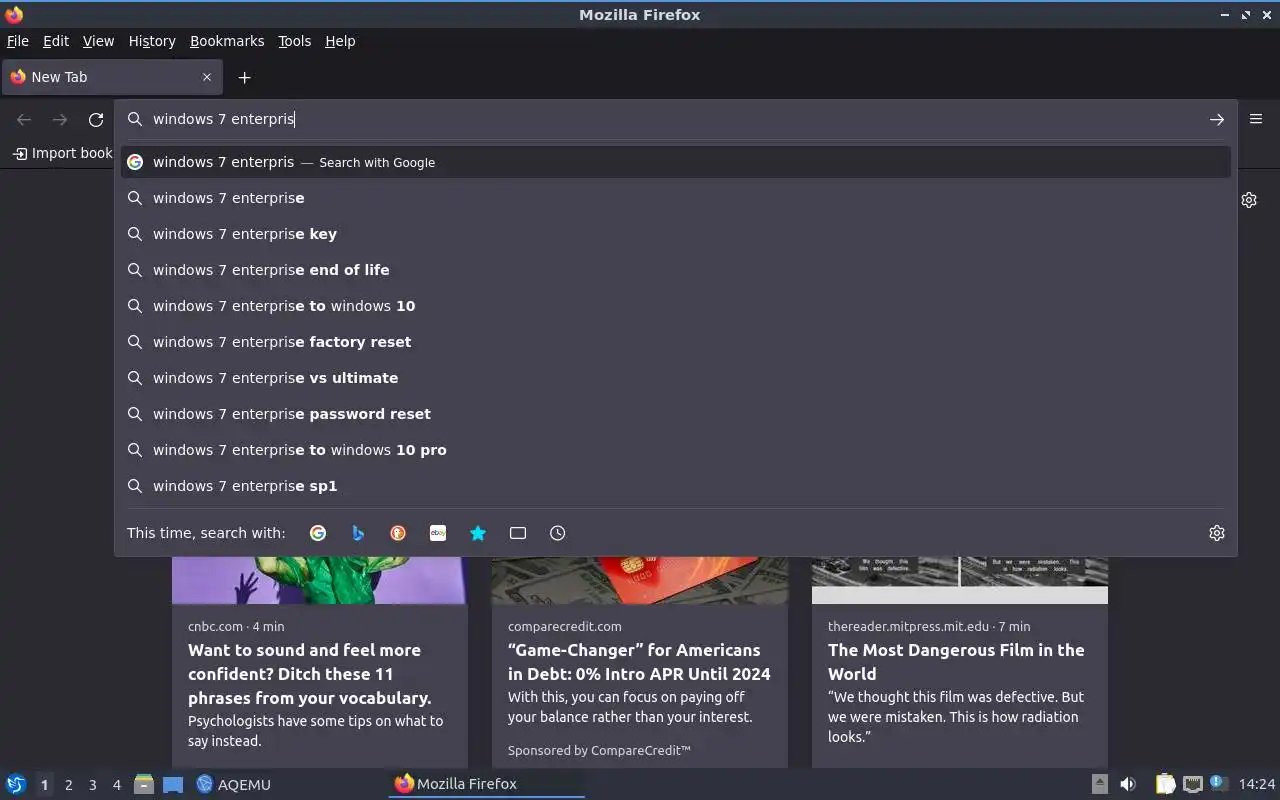1280x800 pixels.
Task: Open the Tools menu
Action: [x=295, y=41]
